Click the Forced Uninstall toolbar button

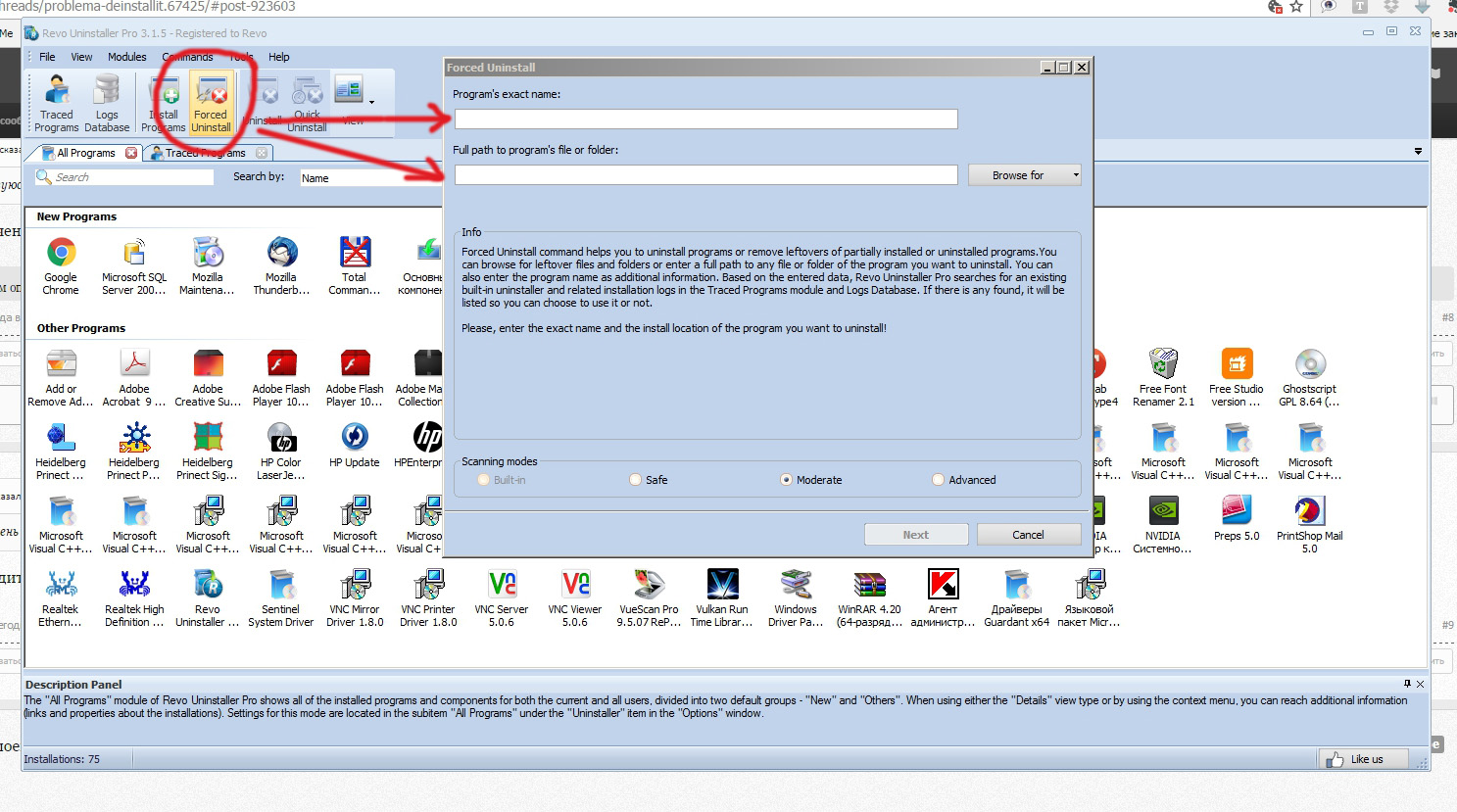211,103
